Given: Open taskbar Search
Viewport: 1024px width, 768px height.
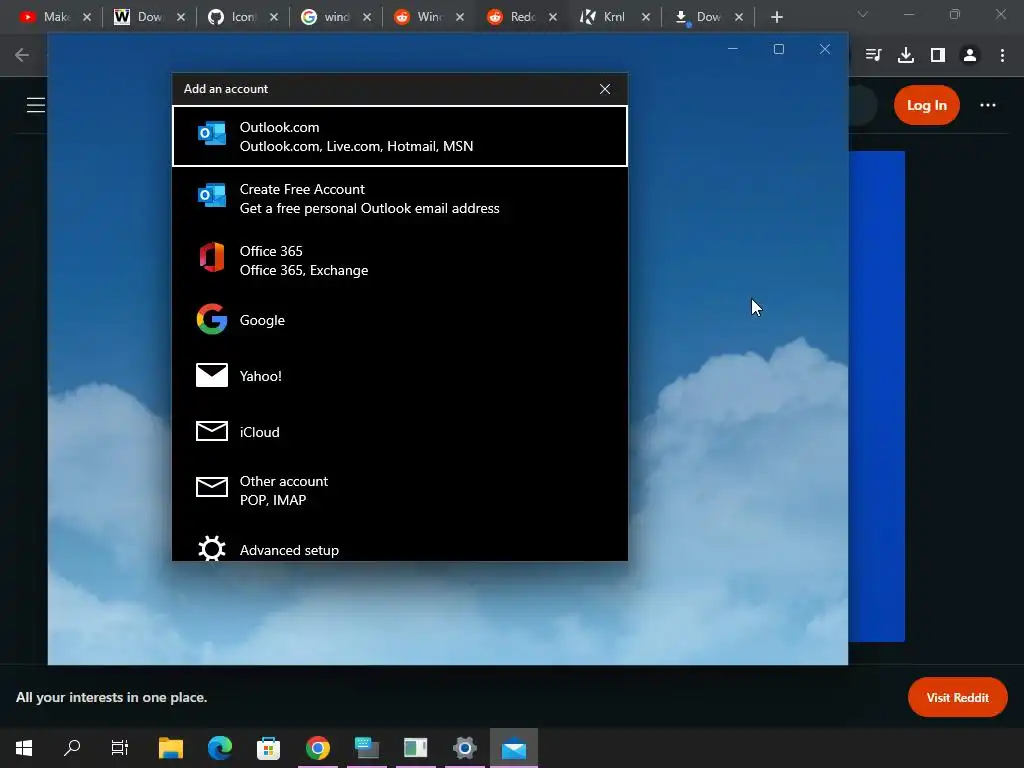Looking at the screenshot, I should (x=72, y=747).
